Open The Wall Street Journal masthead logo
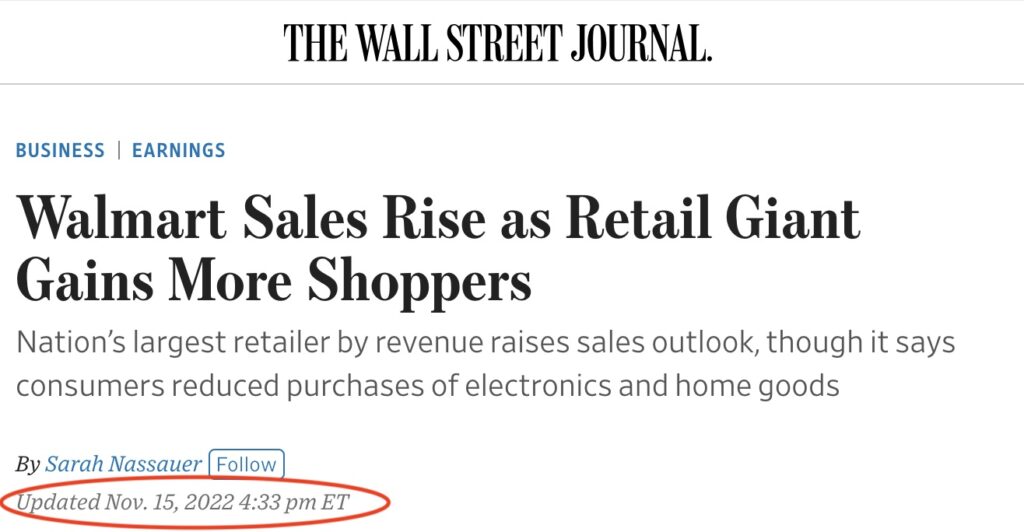1024x532 pixels. click(x=498, y=43)
